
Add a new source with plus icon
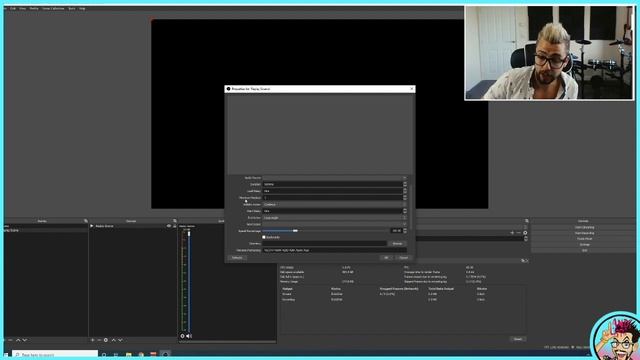93,340
